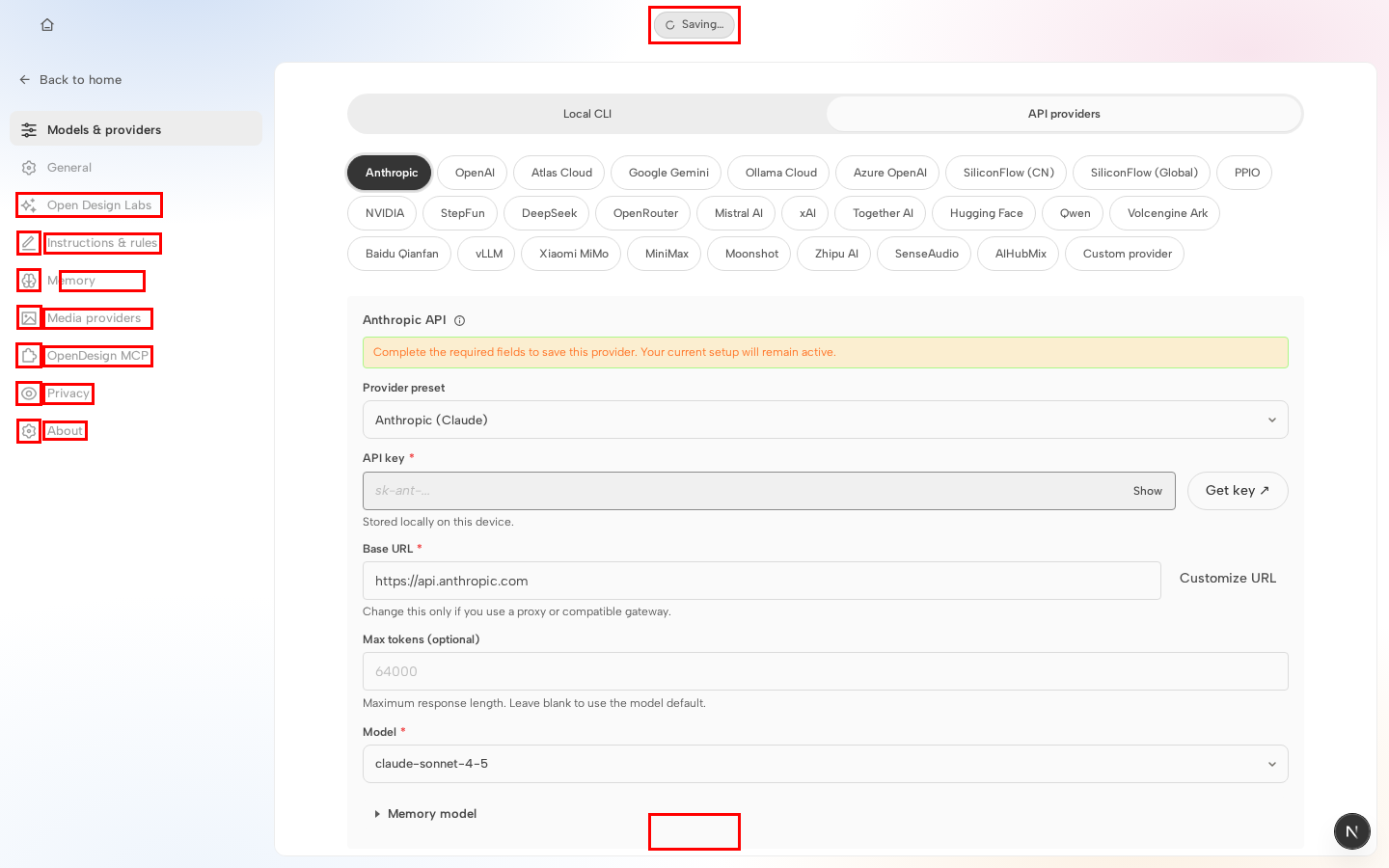Screen dimensions: 1389x868
Task: Switch to the Local CLI tab
Action: pyautogui.click(x=587, y=114)
